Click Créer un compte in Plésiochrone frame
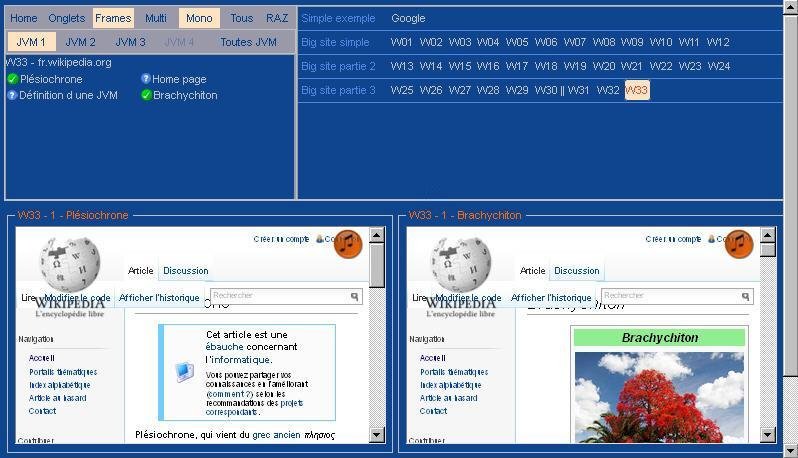 tap(281, 239)
